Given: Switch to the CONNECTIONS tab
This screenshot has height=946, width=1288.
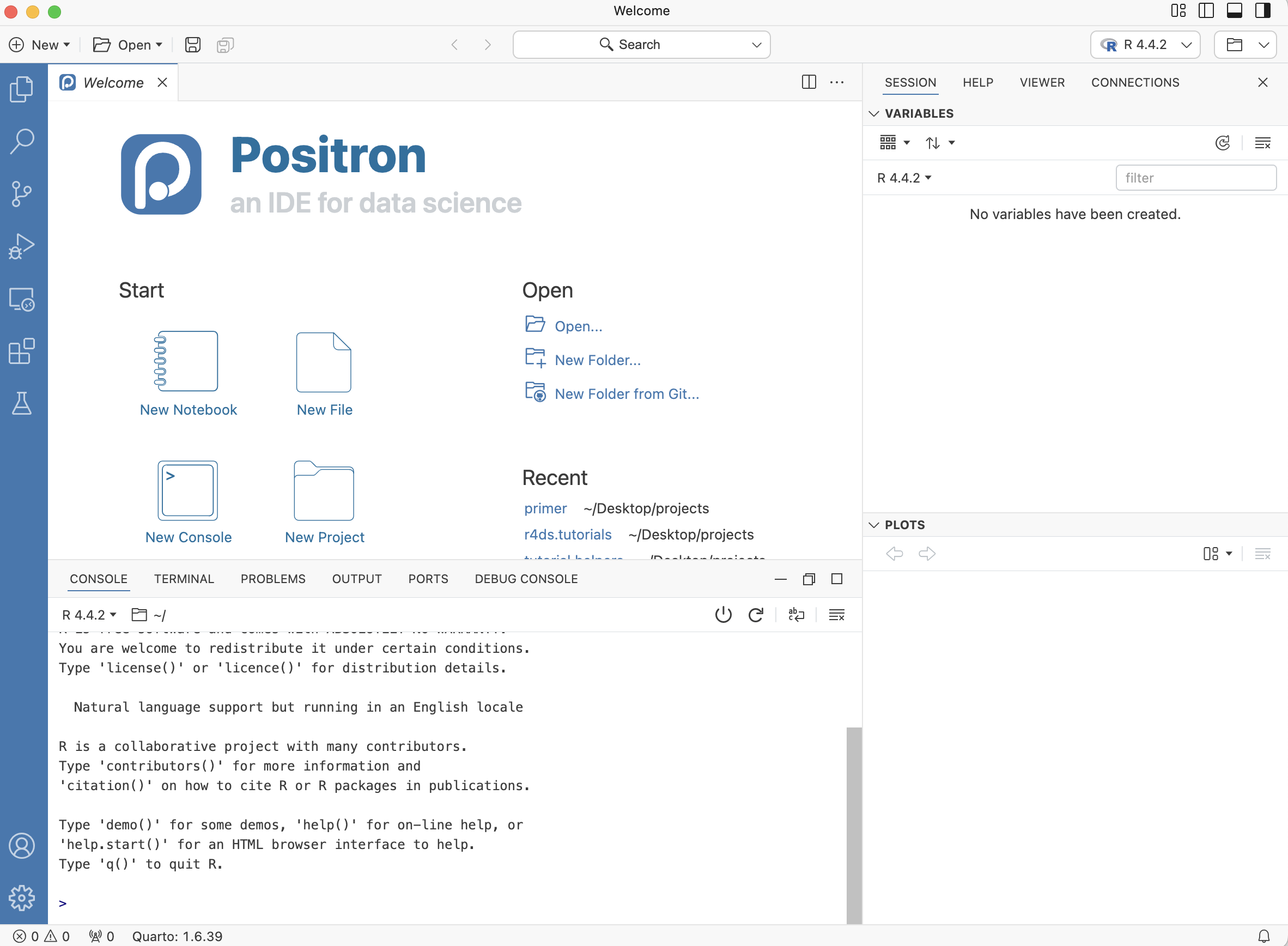Looking at the screenshot, I should tap(1135, 82).
